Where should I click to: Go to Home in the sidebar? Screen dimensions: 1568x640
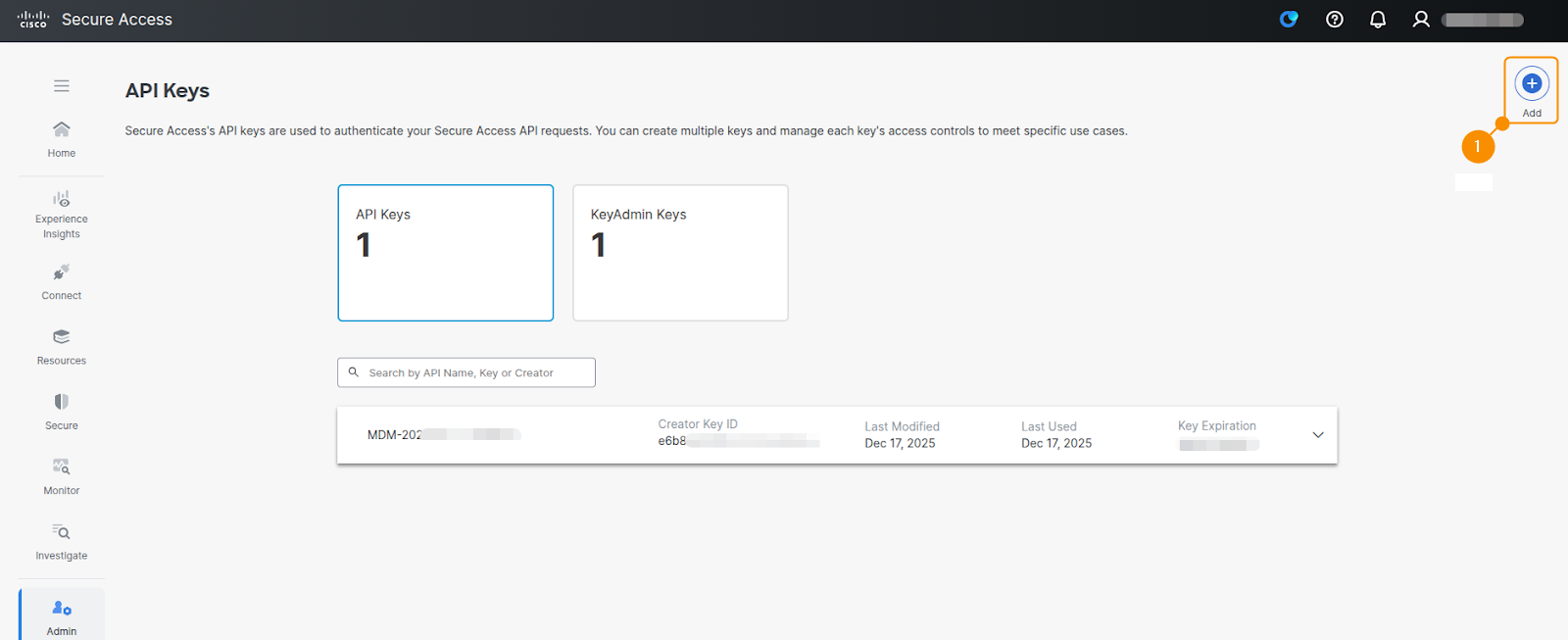62,138
